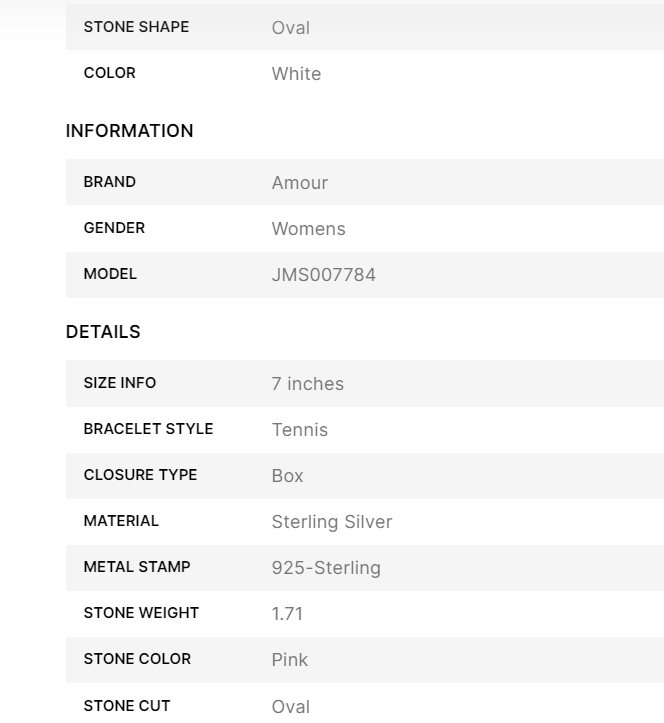The height and width of the screenshot is (723, 664).
Task: Click the Pink stone color value
Action: point(289,660)
